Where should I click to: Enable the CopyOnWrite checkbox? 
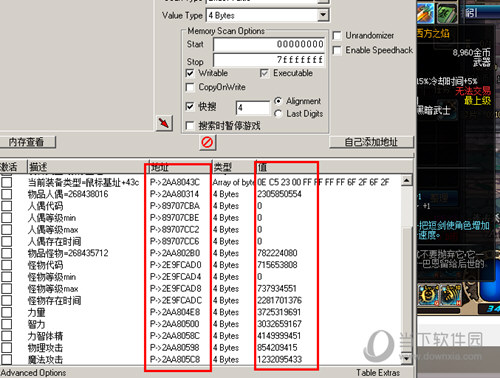click(x=190, y=87)
